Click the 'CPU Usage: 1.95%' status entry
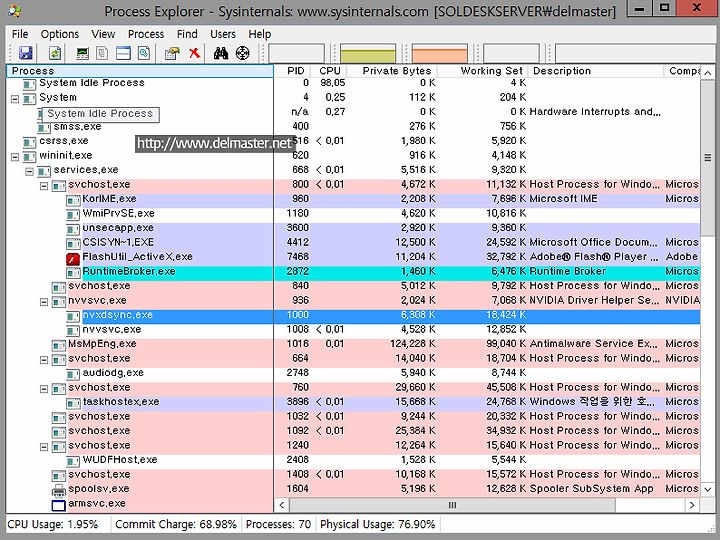720x540 pixels. click(53, 524)
